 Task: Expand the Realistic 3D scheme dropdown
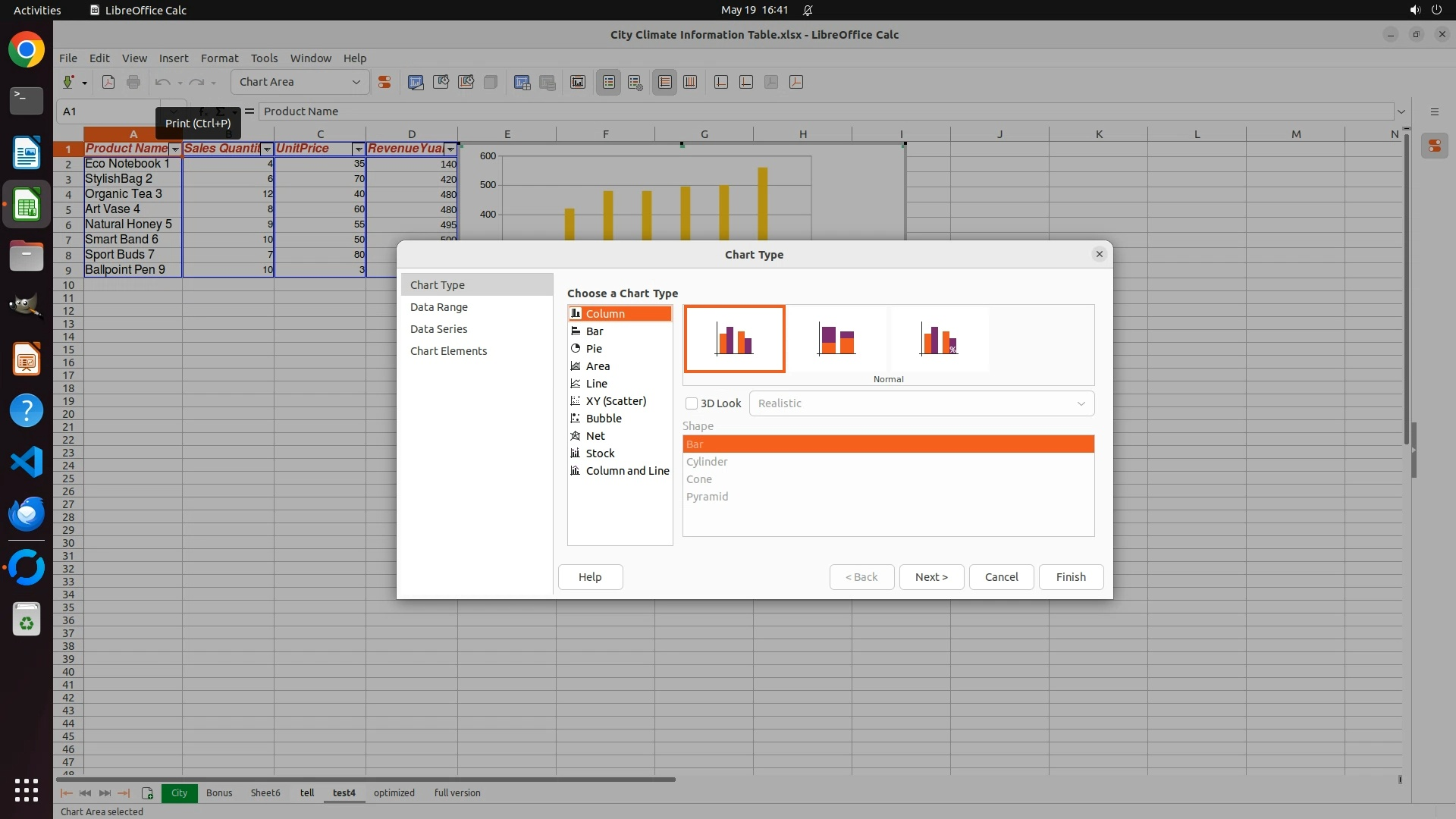[x=1081, y=403]
